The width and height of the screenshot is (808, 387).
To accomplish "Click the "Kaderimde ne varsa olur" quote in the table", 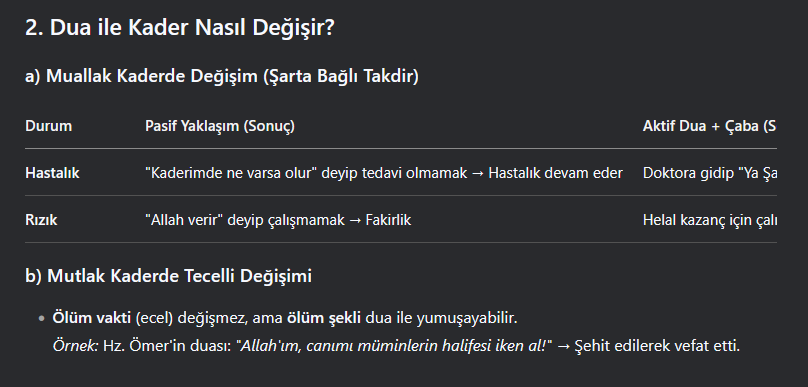I will [231, 173].
